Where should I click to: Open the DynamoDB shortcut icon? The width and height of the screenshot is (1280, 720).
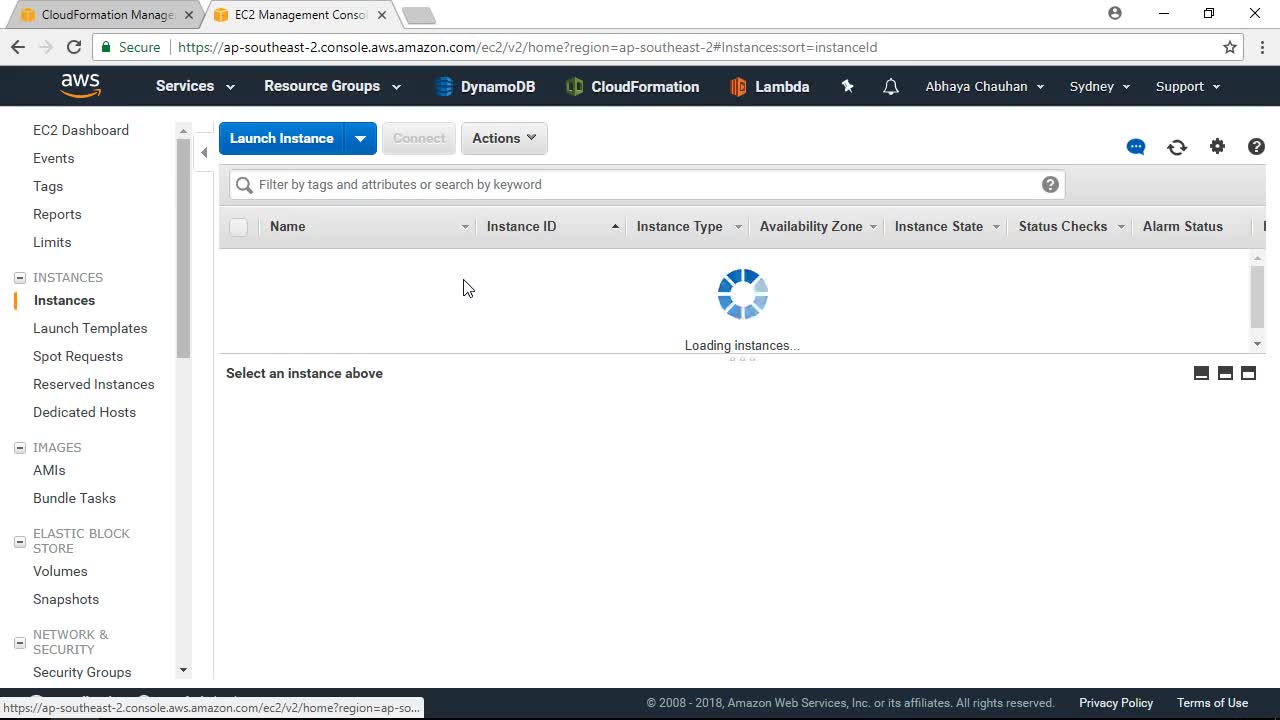pos(445,87)
